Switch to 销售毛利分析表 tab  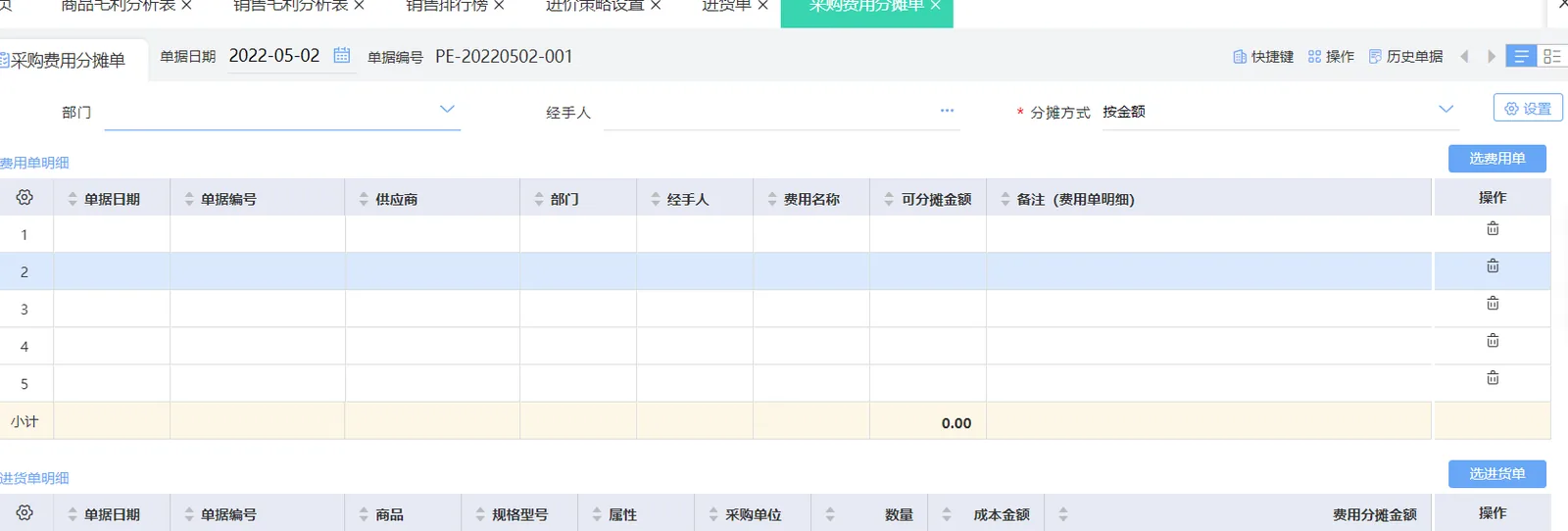(x=290, y=6)
